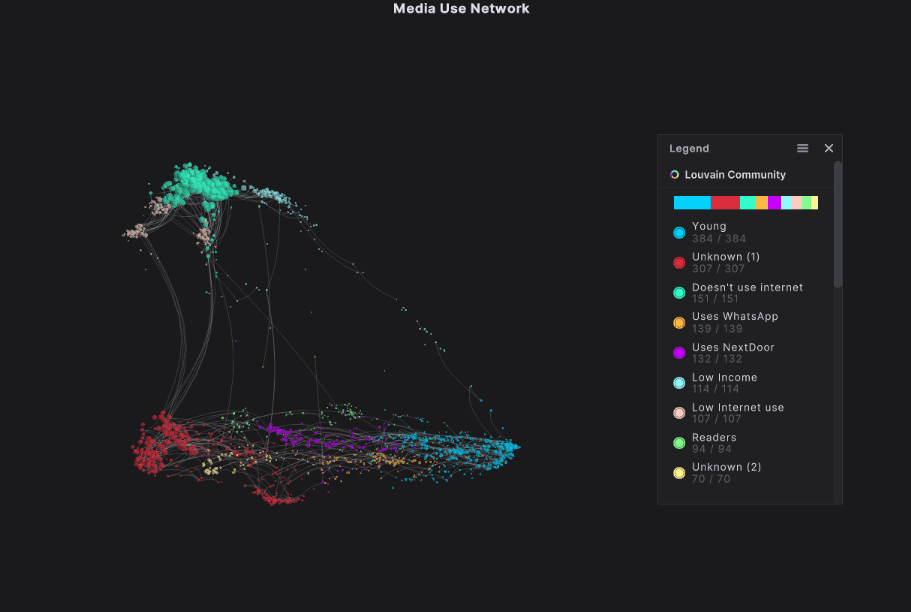
Task: Click the '139 / 139' count text
Action: click(717, 329)
